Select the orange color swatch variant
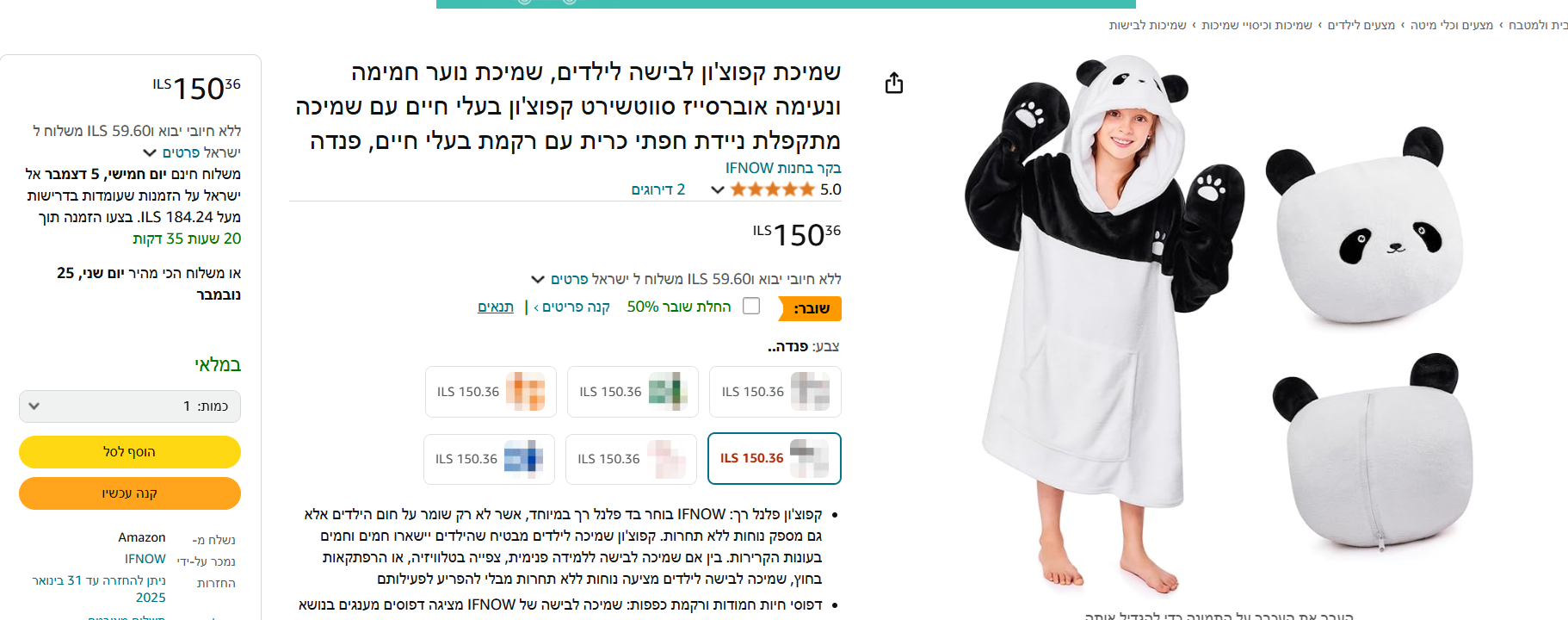The width and height of the screenshot is (1568, 620). click(491, 392)
